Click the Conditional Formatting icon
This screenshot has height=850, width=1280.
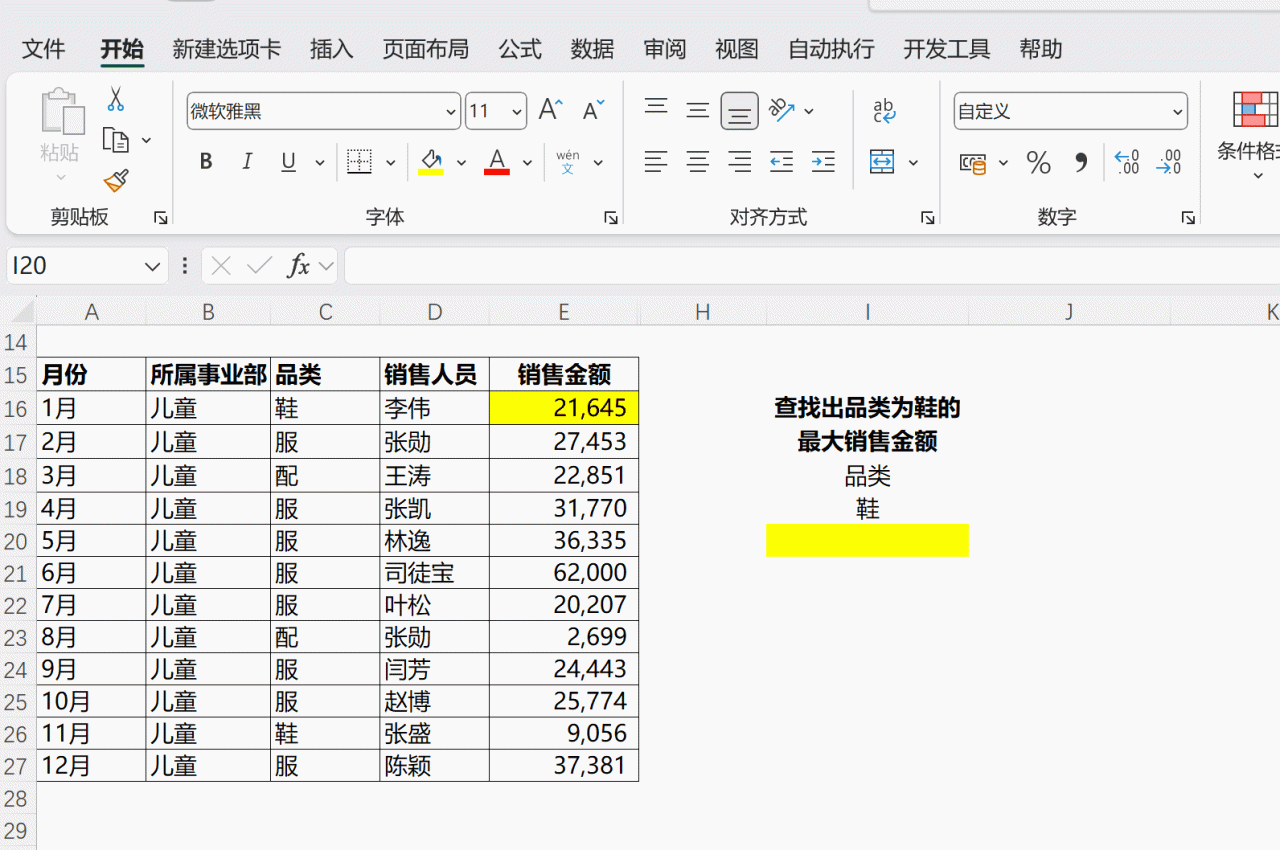point(1254,109)
